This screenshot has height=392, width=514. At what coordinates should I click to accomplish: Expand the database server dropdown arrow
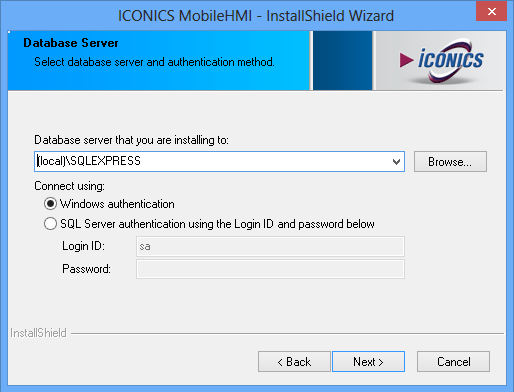click(396, 162)
